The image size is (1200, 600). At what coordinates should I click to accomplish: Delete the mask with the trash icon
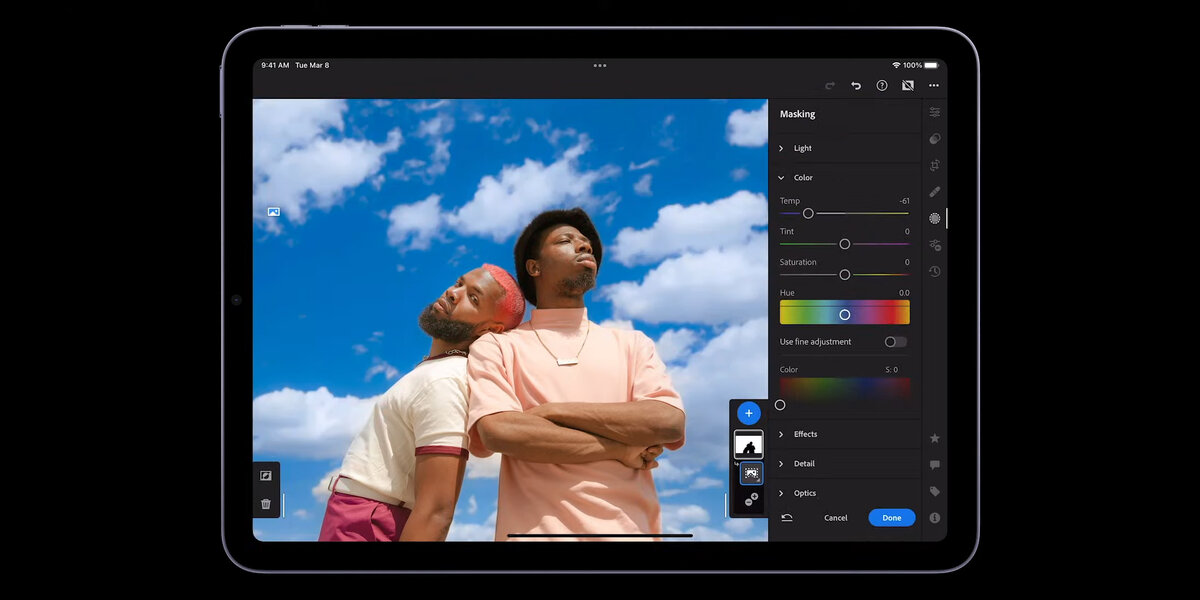(x=266, y=504)
